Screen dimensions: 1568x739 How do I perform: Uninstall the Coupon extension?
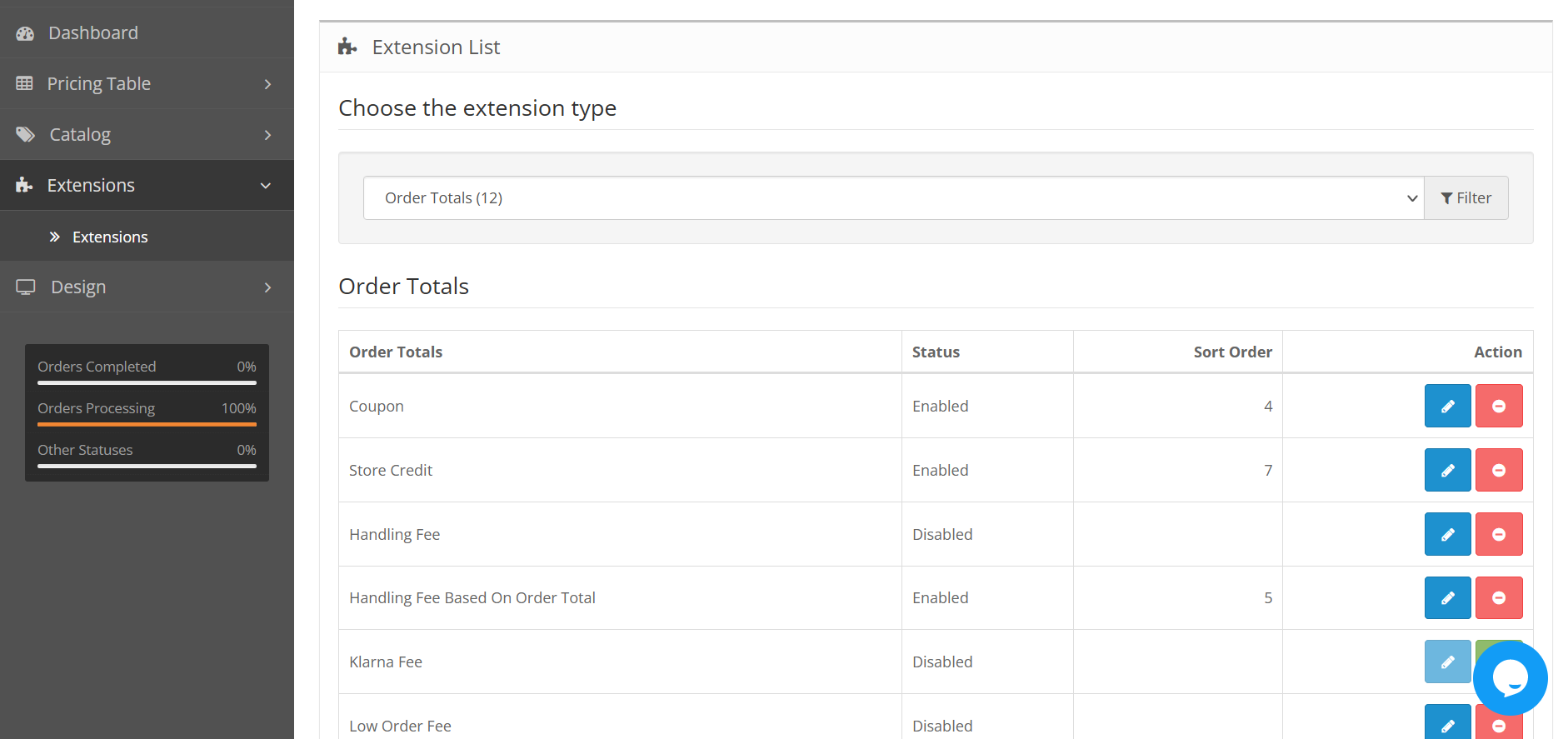coord(1499,406)
